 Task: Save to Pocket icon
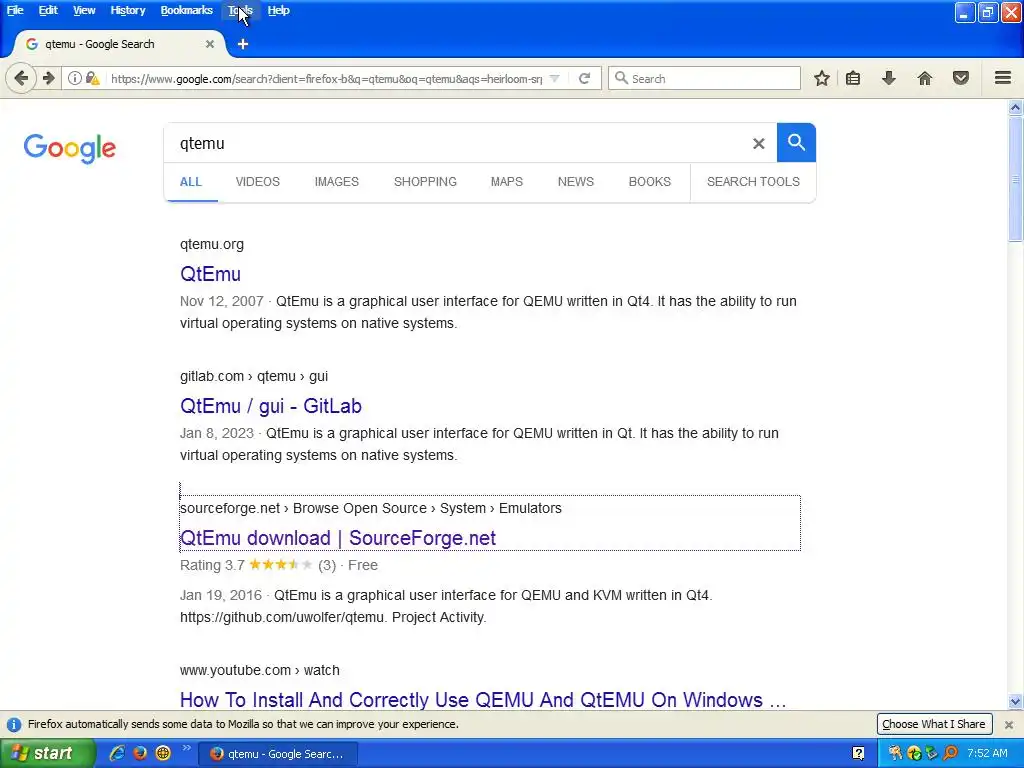961,78
